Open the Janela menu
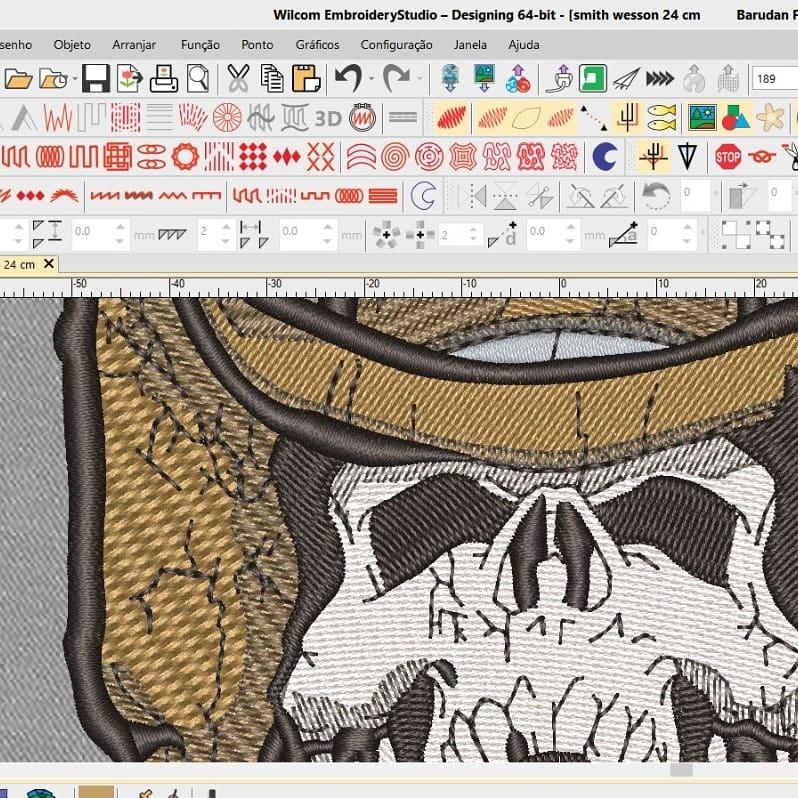Viewport: 798px width, 798px height. [470, 45]
